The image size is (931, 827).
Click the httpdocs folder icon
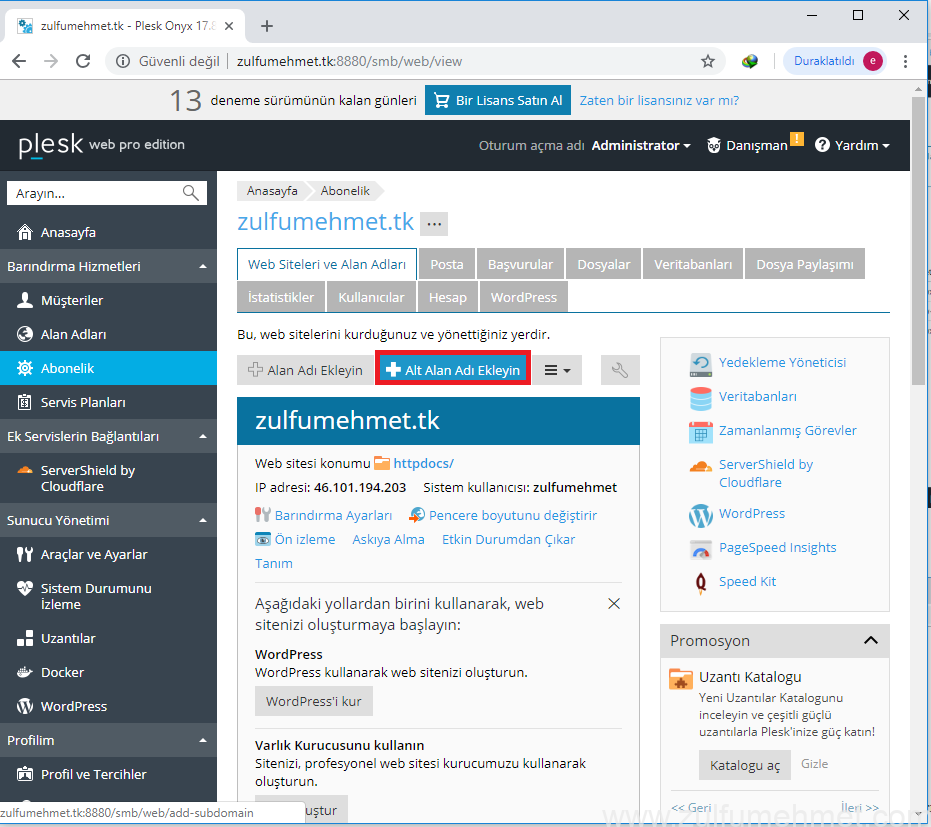pos(382,463)
